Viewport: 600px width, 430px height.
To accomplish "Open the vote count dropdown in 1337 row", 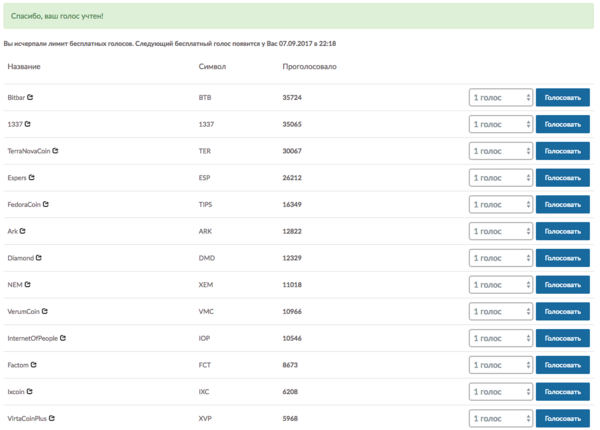I will point(501,124).
